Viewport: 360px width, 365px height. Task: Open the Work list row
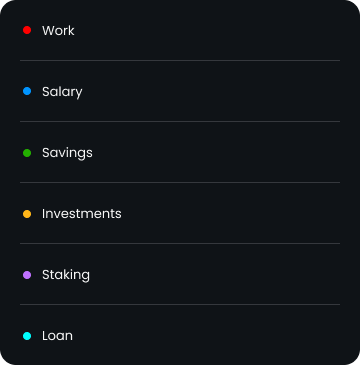(x=180, y=30)
